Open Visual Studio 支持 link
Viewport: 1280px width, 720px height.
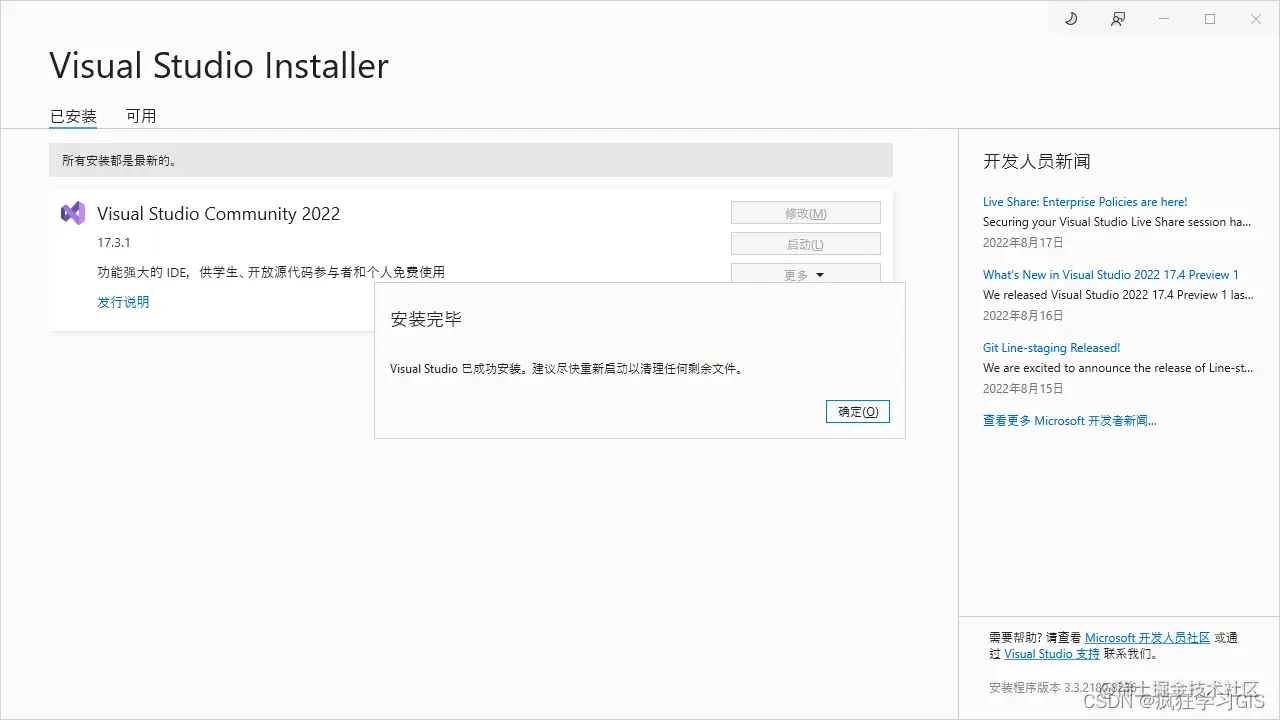click(x=1052, y=654)
